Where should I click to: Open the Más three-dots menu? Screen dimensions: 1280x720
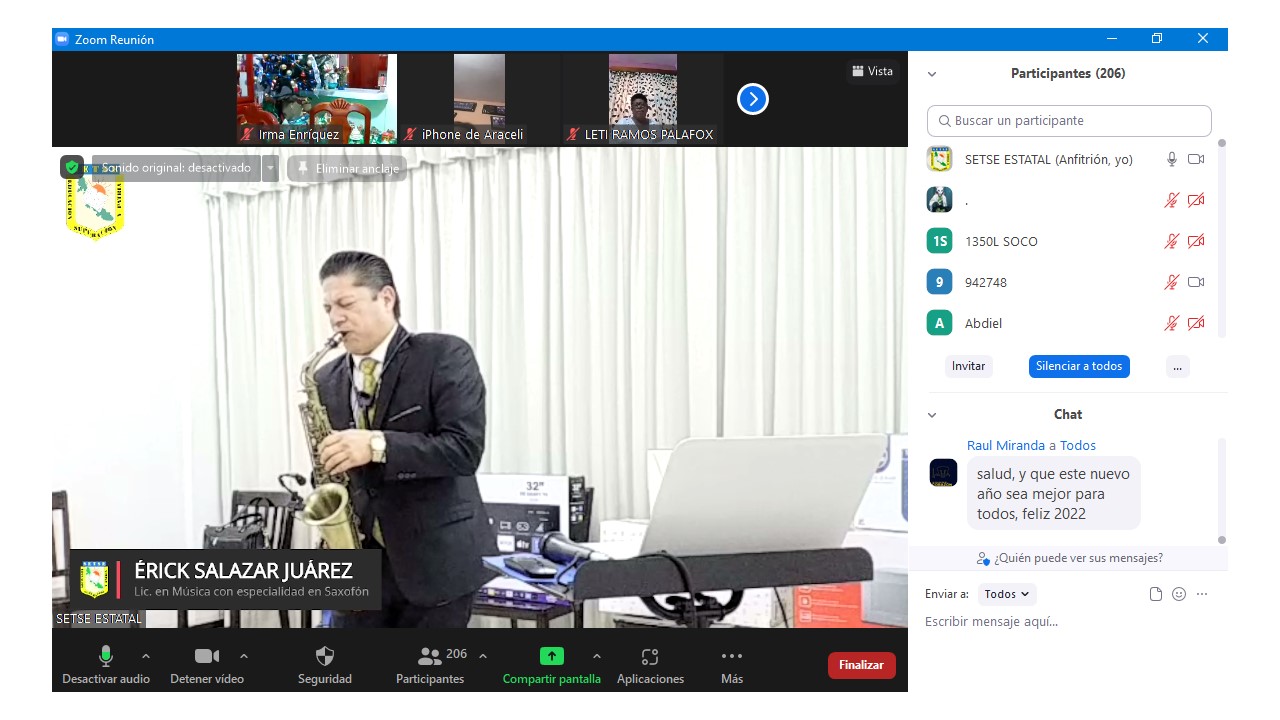(732, 656)
